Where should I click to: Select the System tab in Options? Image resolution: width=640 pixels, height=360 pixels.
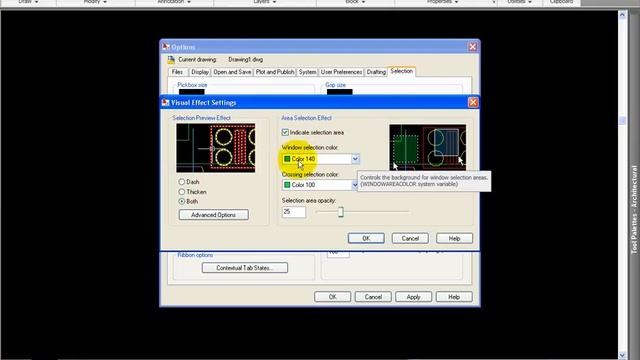point(307,72)
